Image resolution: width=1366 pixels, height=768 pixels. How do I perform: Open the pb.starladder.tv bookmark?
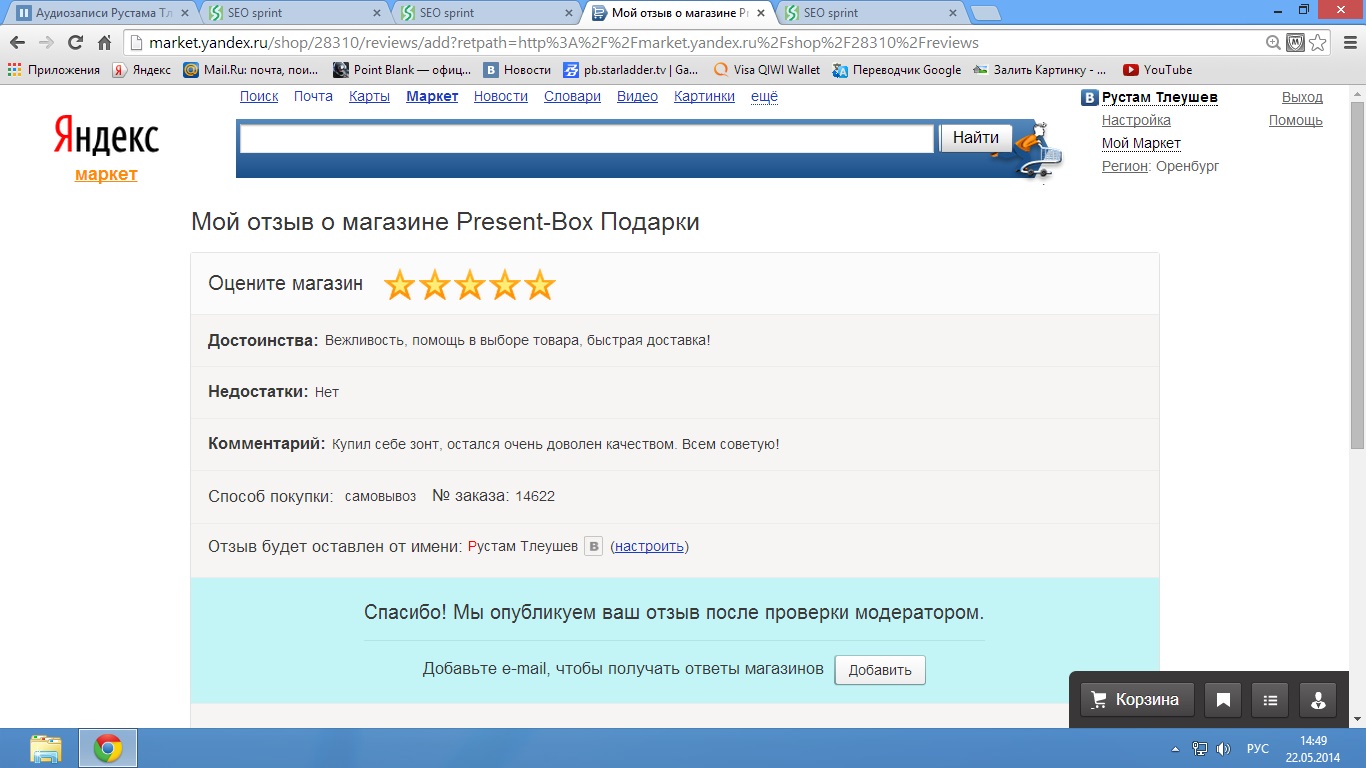[x=631, y=70]
